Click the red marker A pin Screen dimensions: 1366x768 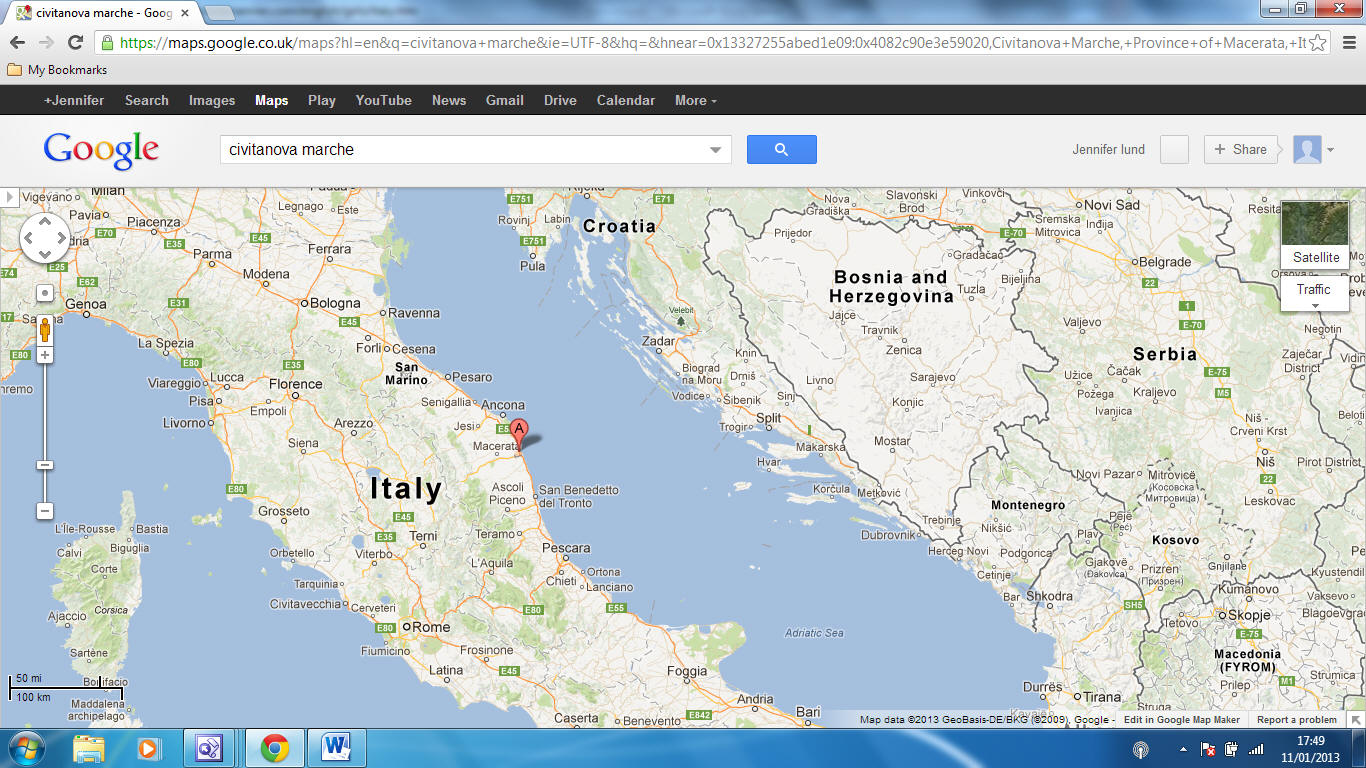518,434
